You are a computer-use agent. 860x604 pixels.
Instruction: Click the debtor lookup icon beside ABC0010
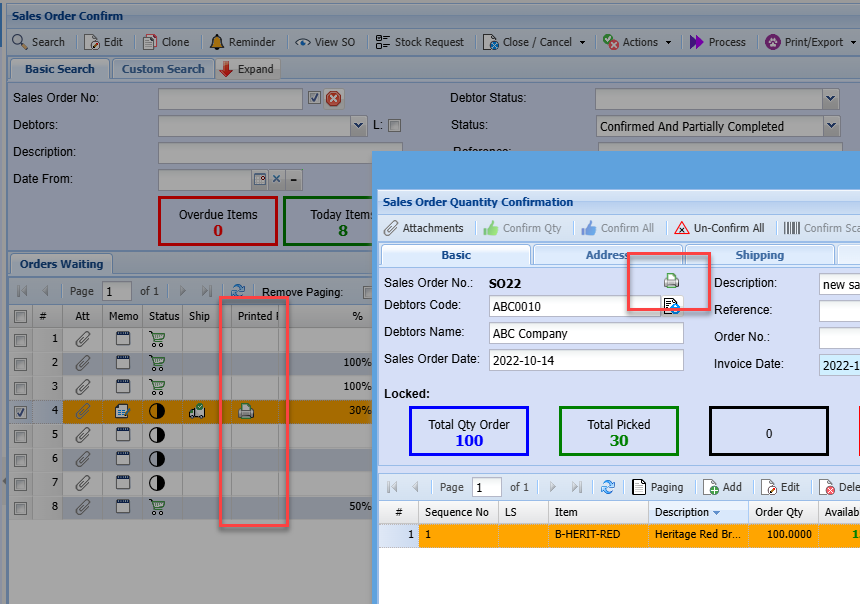coord(671,306)
